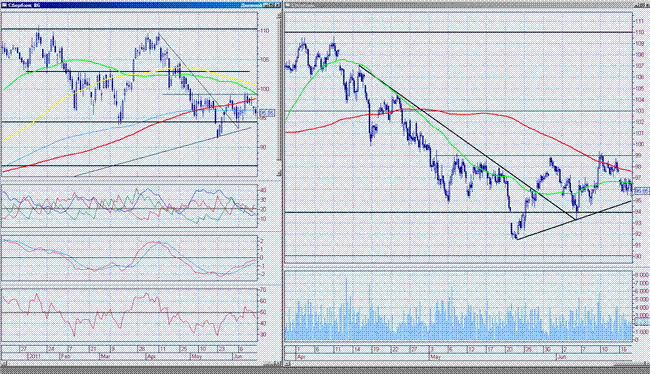
Task: Click 'Apr' on the left chart time axis
Action: tap(151, 356)
